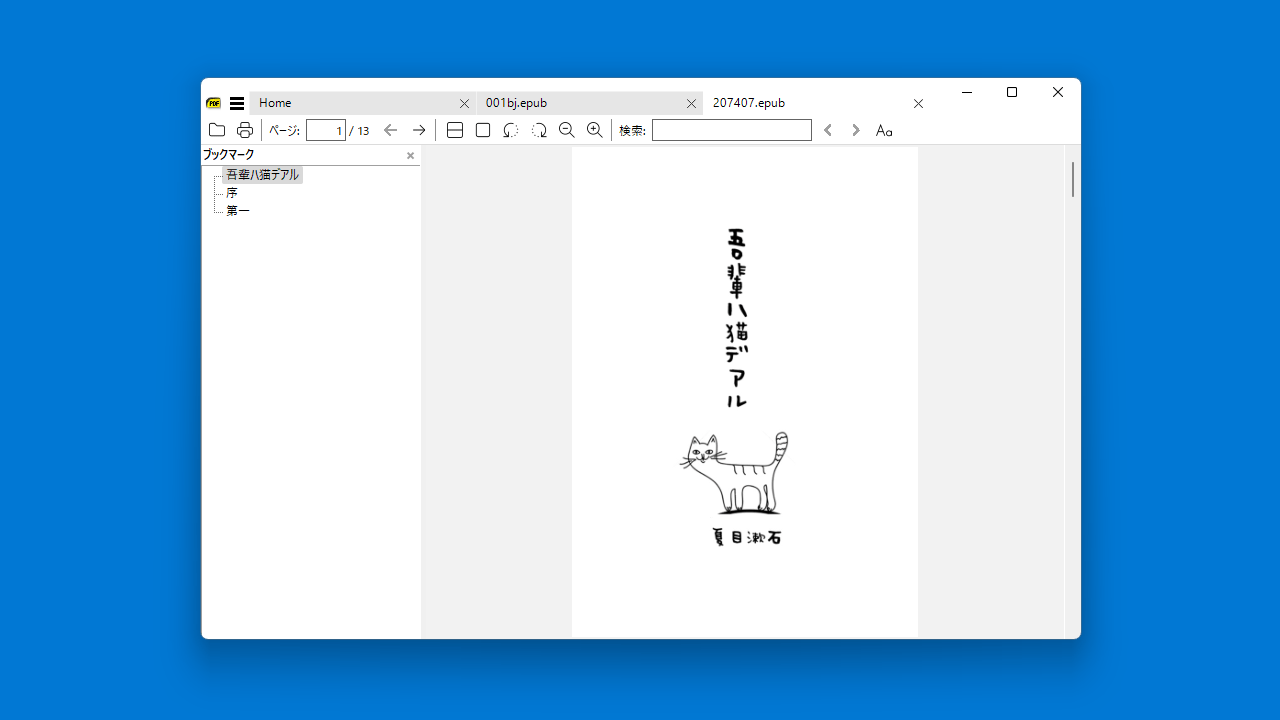Open the hamburger main menu
The height and width of the screenshot is (720, 1280).
237,103
